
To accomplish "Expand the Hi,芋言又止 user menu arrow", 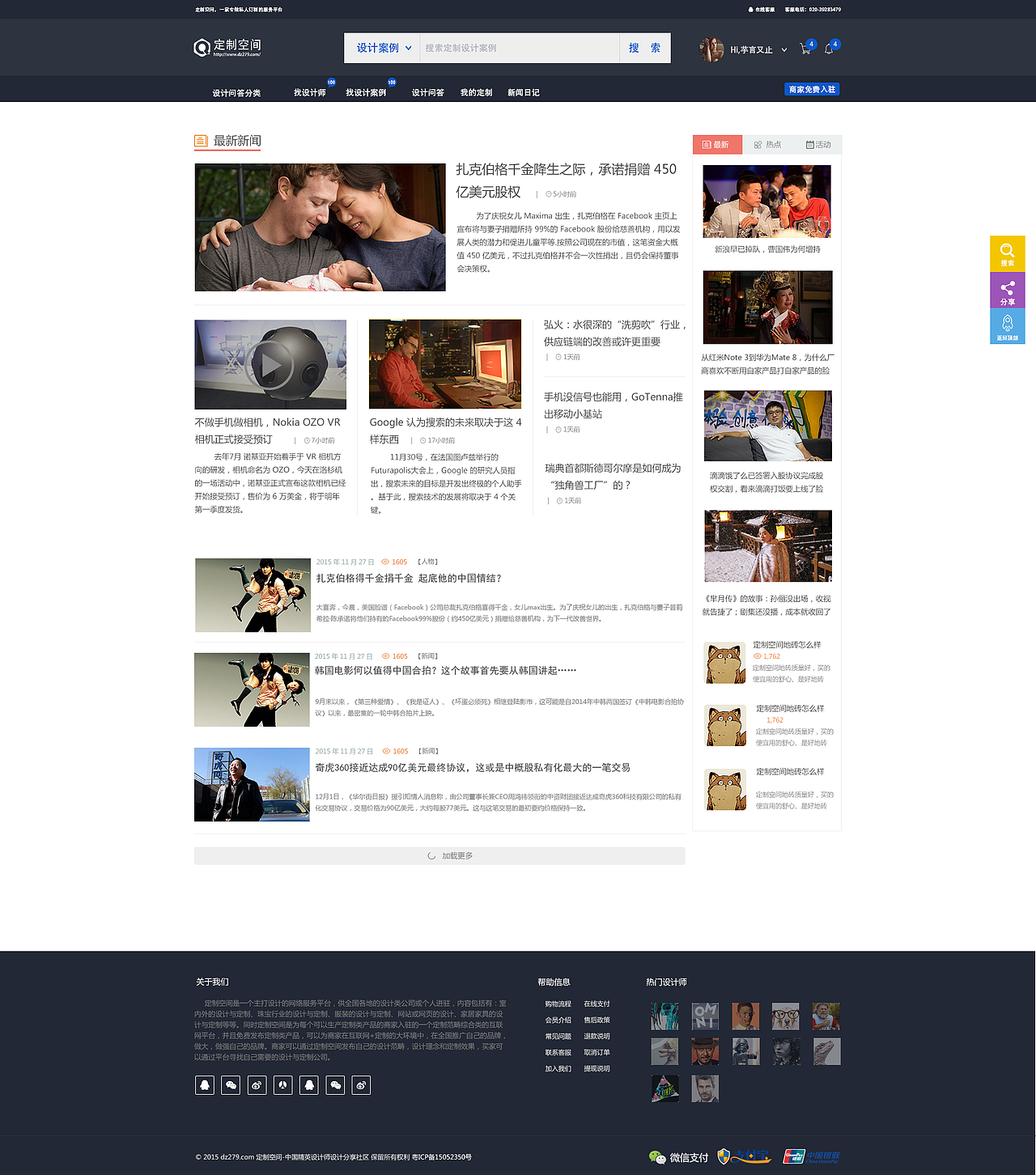I will click(784, 50).
